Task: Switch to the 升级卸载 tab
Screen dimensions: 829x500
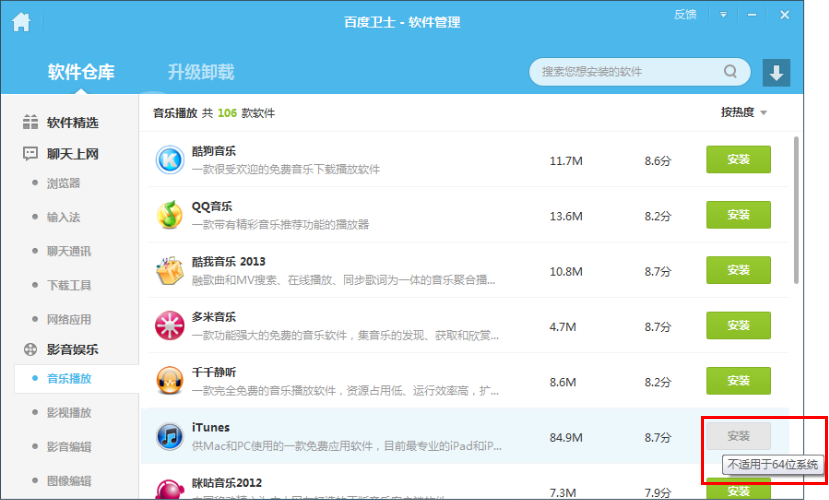Action: click(x=200, y=72)
